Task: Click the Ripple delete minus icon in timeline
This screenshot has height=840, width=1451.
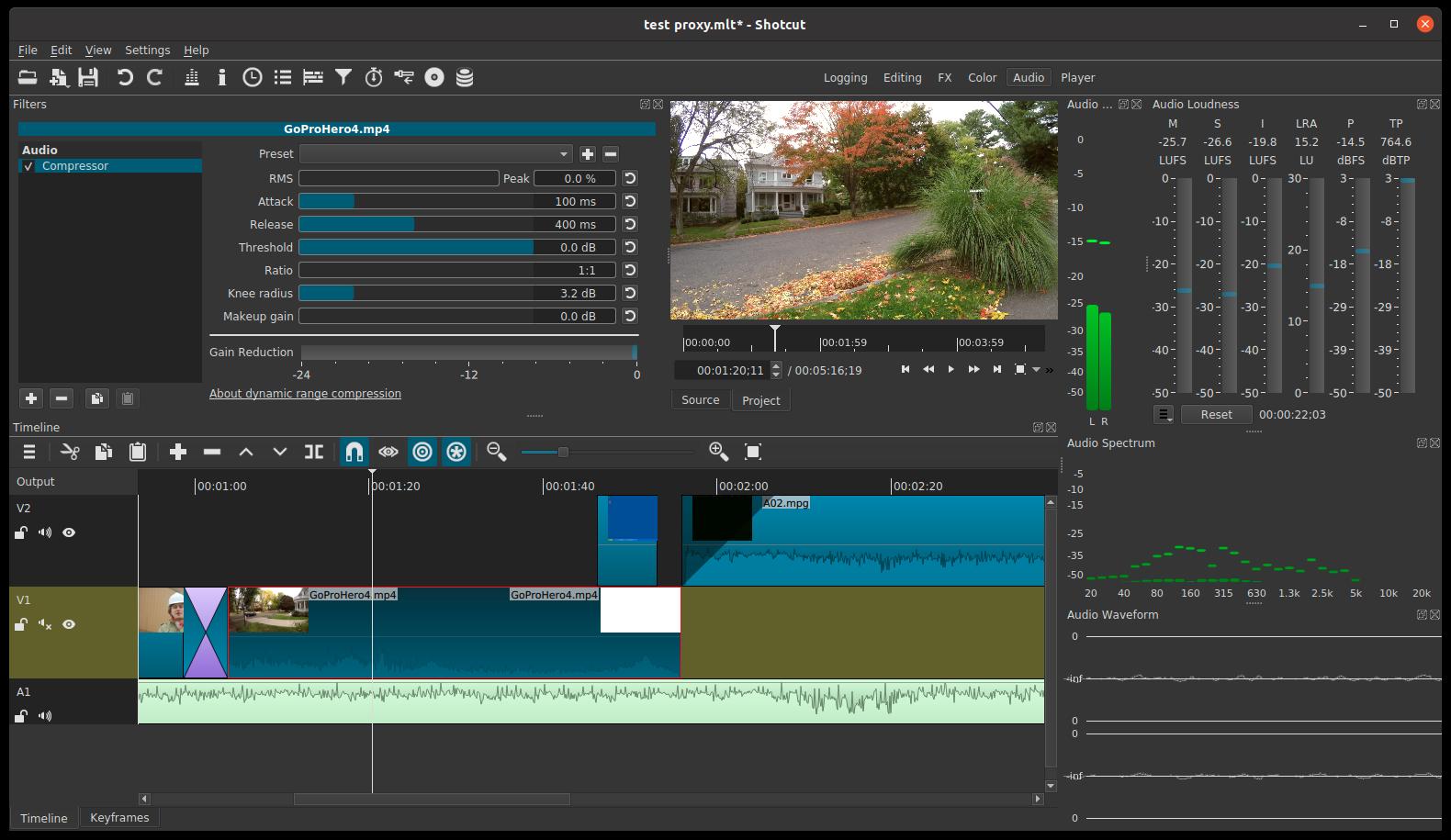Action: (212, 452)
